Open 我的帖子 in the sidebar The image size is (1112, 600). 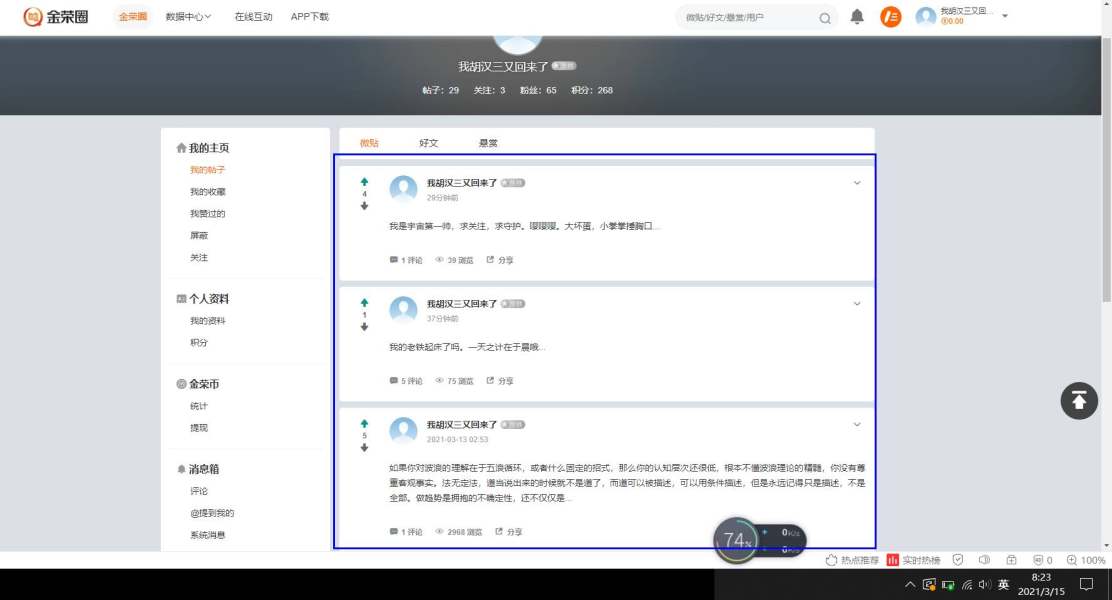207,170
